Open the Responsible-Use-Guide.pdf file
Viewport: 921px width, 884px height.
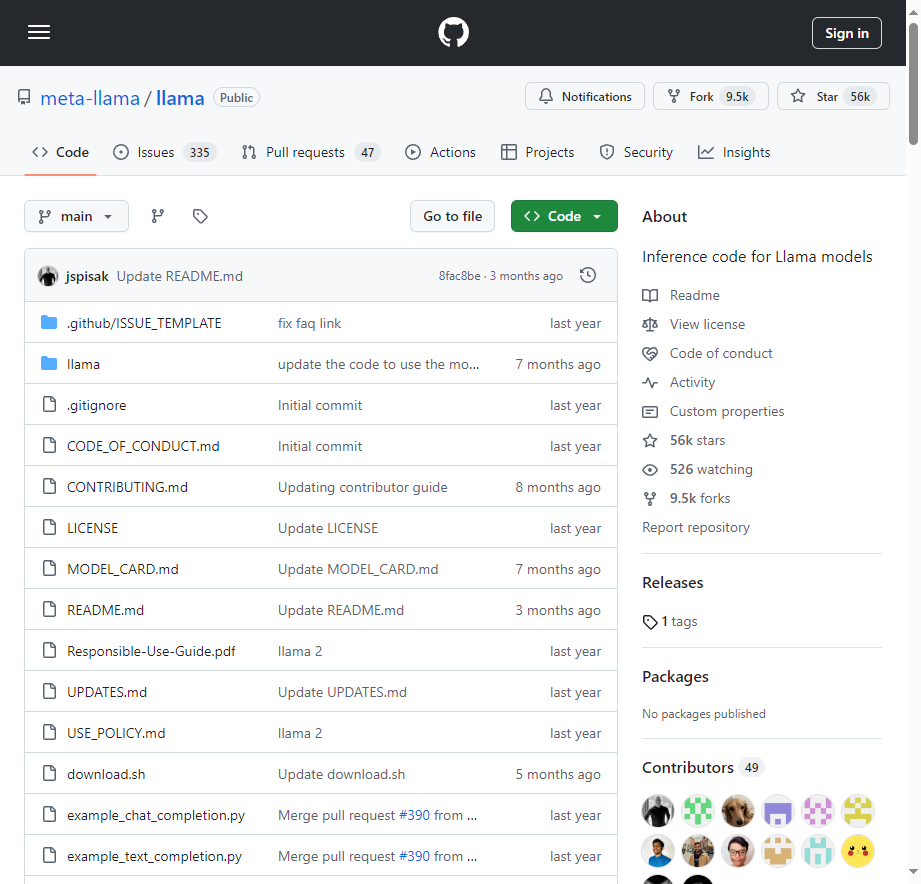(151, 651)
